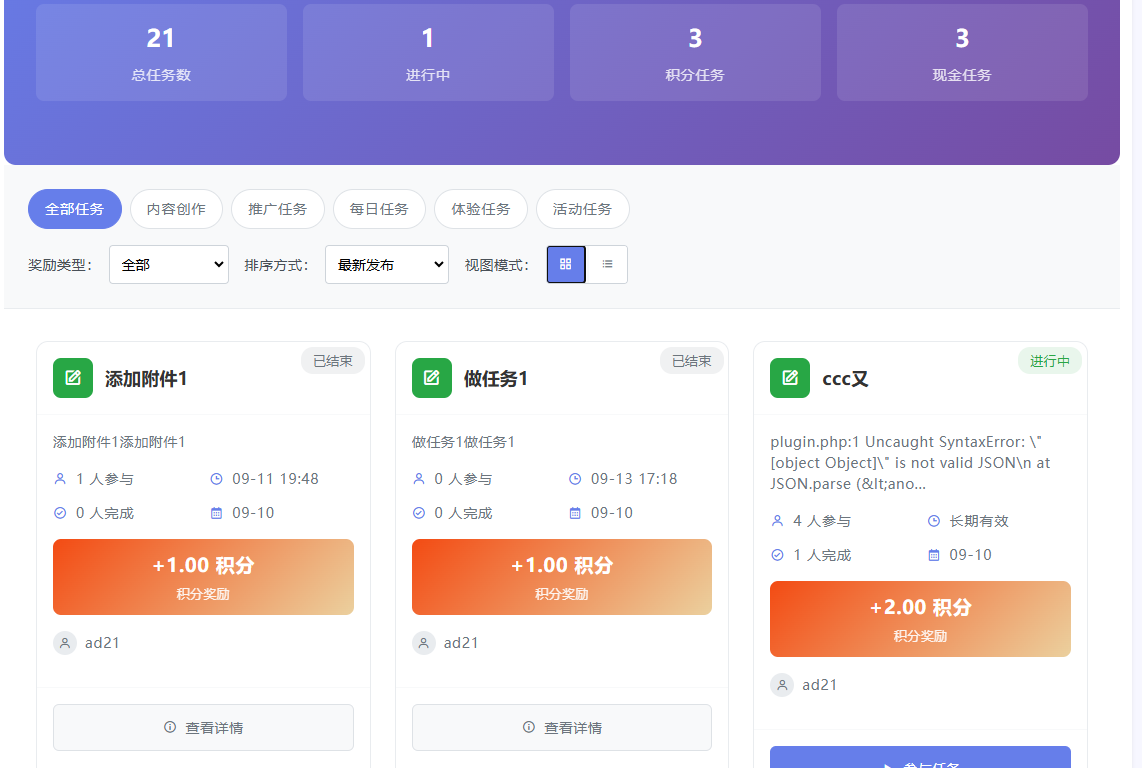Click the calendar icon beside 09-10

click(216, 512)
